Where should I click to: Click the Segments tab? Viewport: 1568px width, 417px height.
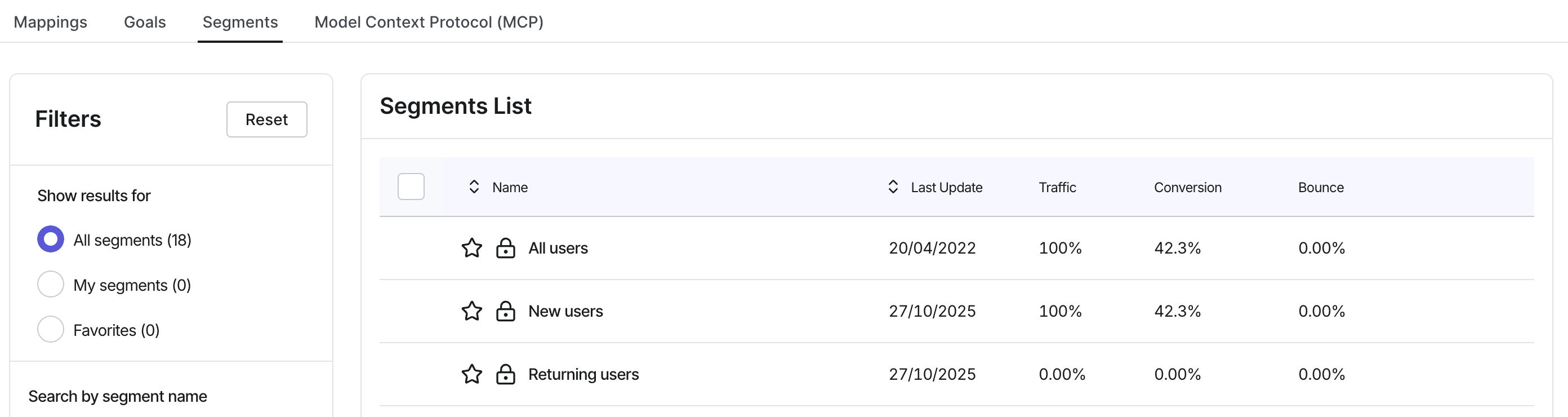coord(240,22)
